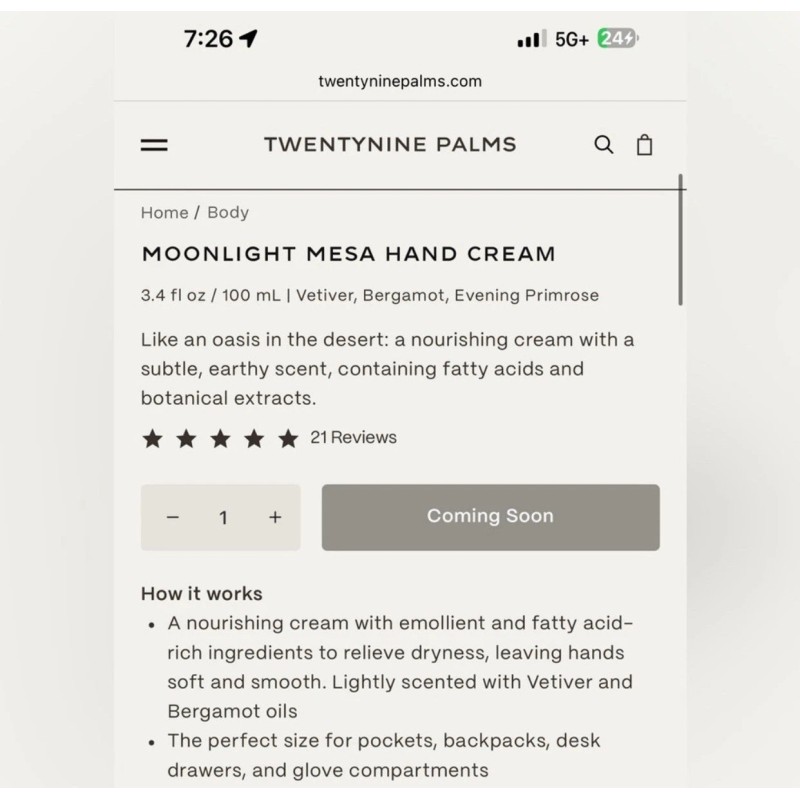This screenshot has height=800, width=800.
Task: Go to Home breadcrumb
Action: [x=164, y=212]
